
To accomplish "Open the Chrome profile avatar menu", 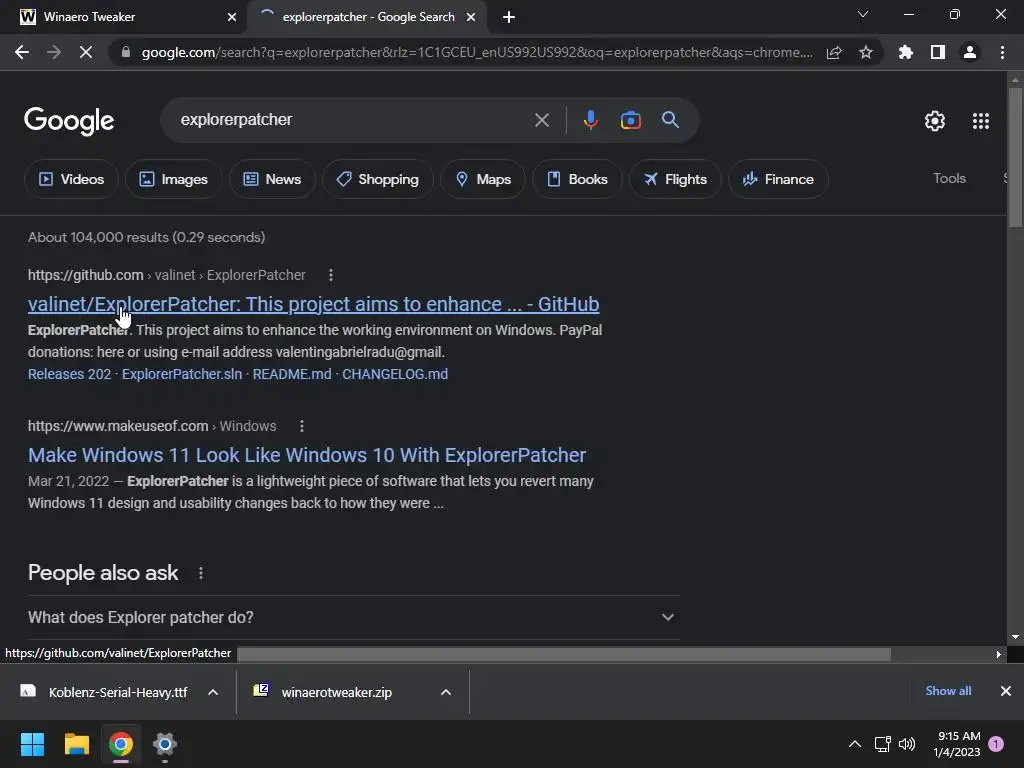I will (970, 52).
